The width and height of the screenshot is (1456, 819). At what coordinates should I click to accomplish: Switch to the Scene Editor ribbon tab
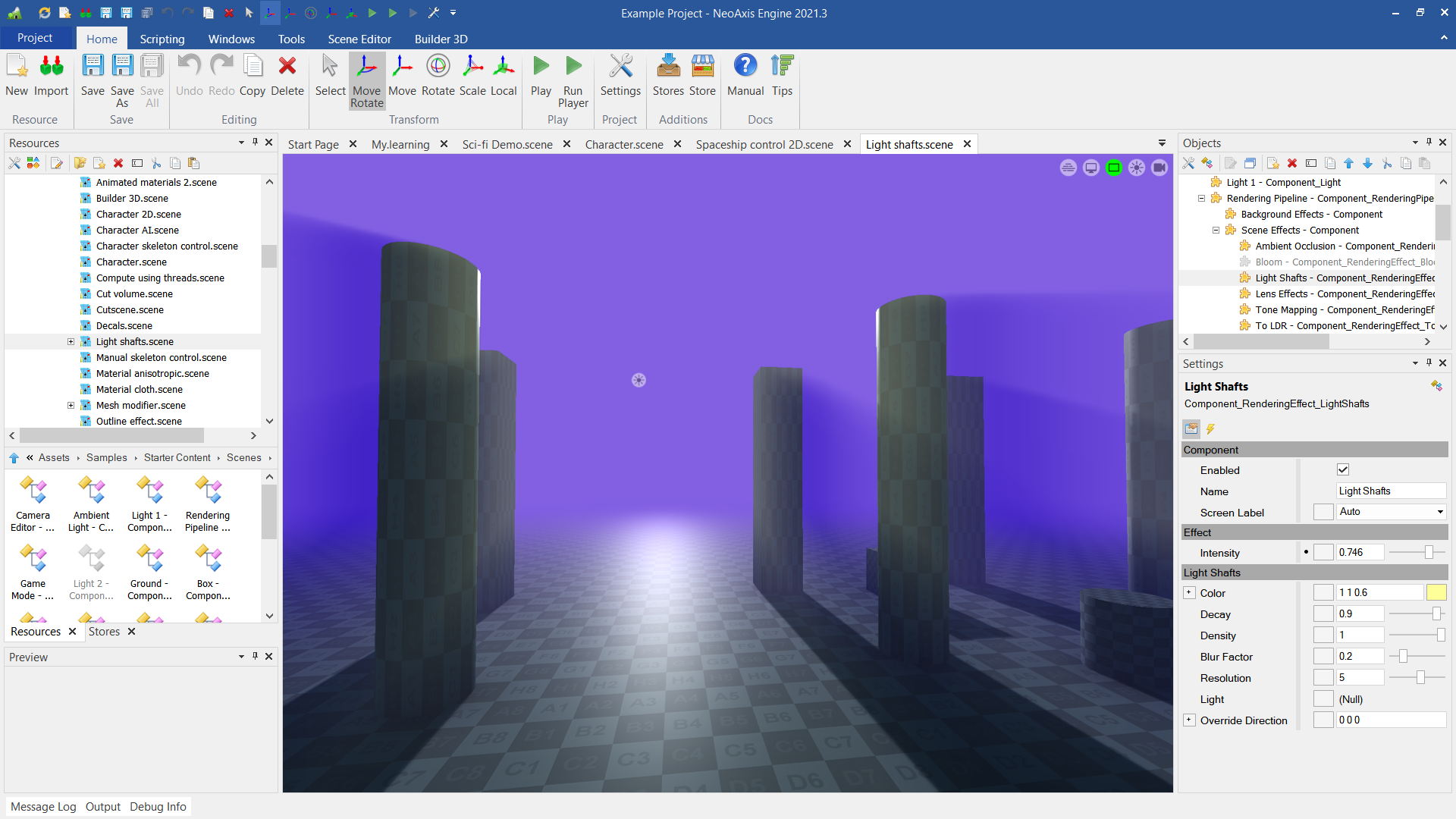tap(359, 39)
